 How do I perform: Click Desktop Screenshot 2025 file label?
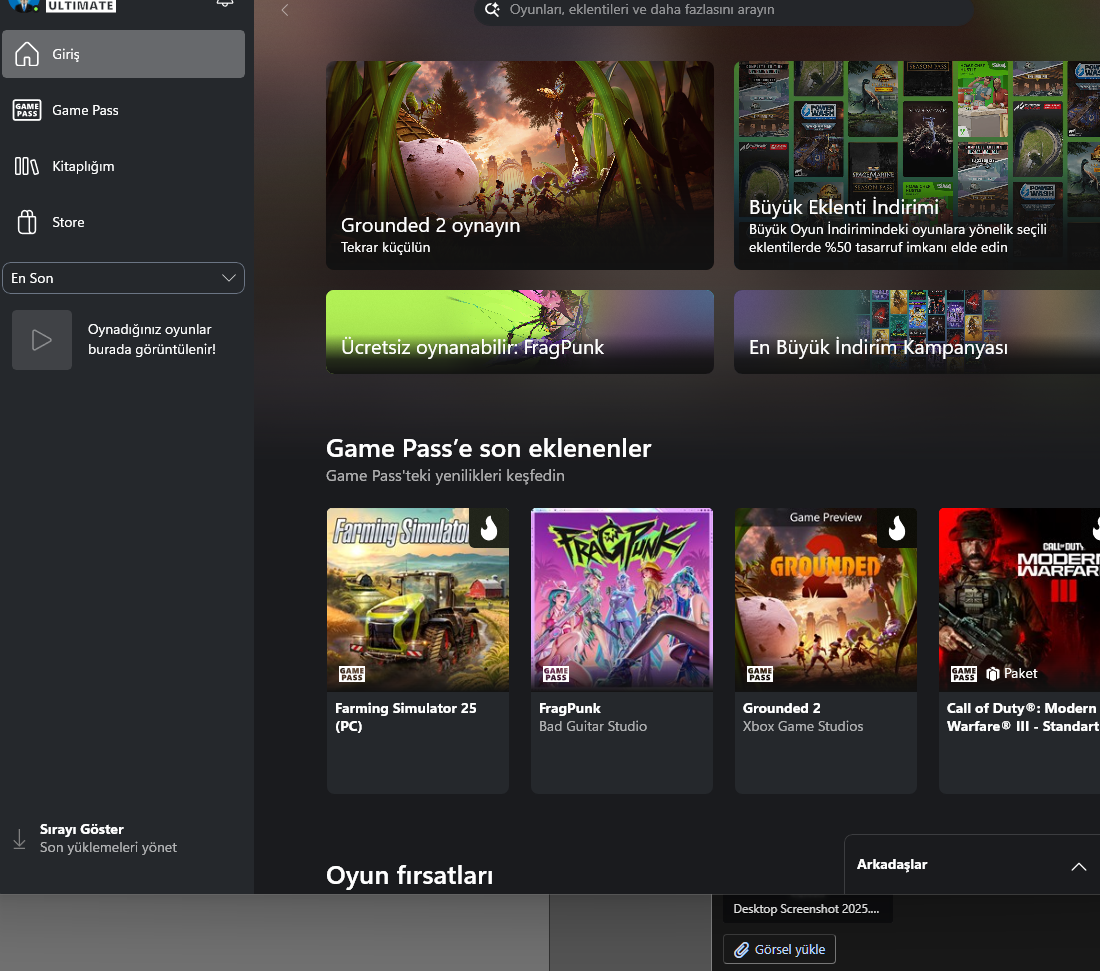point(806,909)
